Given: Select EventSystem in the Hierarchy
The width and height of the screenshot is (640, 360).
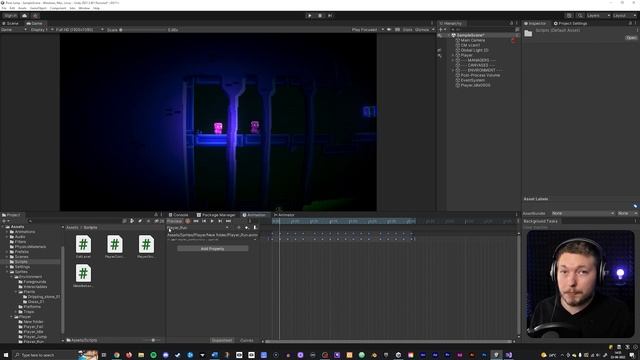Looking at the screenshot, I should tap(473, 80).
